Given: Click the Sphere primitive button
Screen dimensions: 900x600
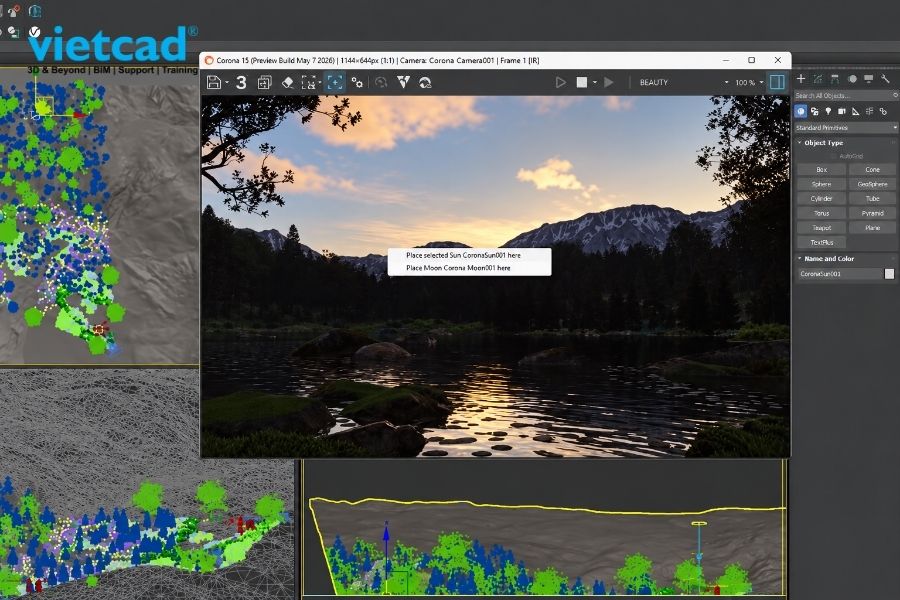Looking at the screenshot, I should 821,184.
